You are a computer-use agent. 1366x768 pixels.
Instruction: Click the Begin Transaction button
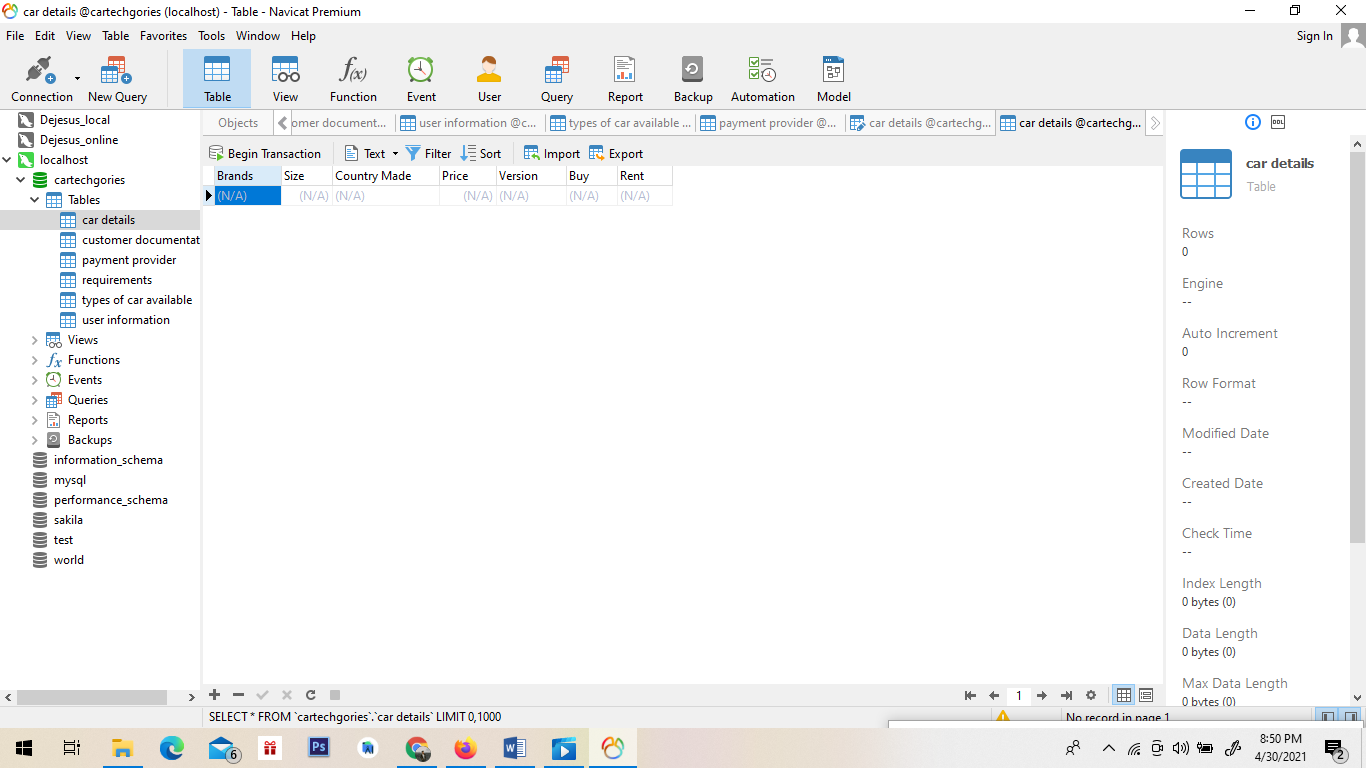point(265,154)
